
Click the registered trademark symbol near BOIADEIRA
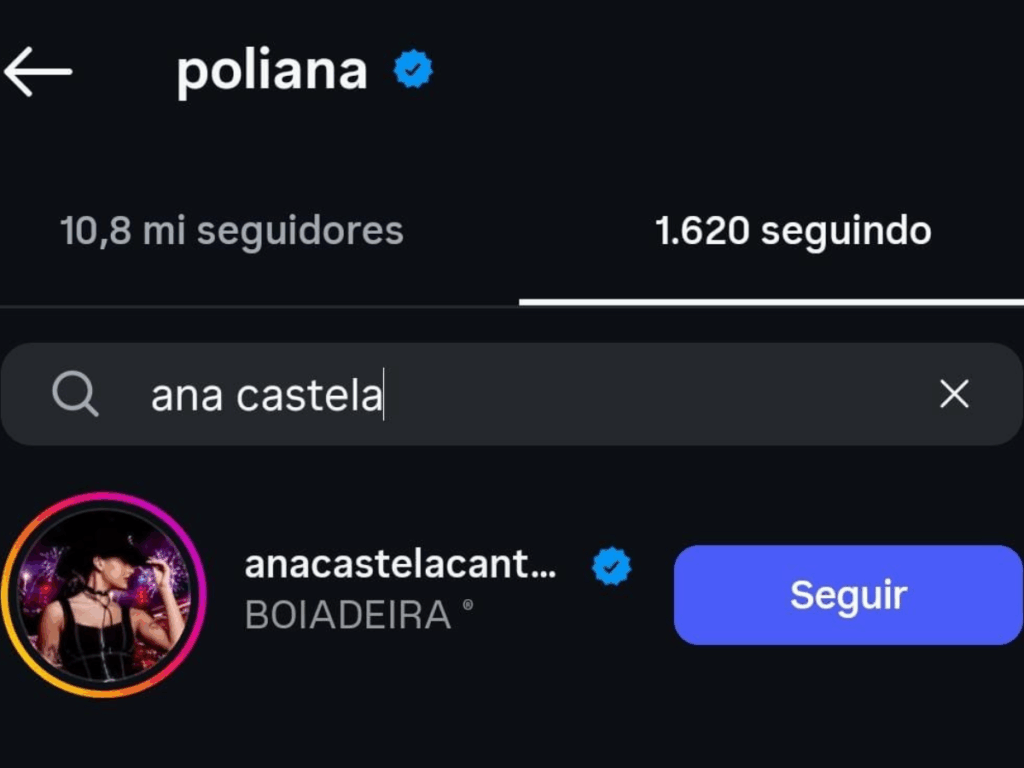point(467,605)
